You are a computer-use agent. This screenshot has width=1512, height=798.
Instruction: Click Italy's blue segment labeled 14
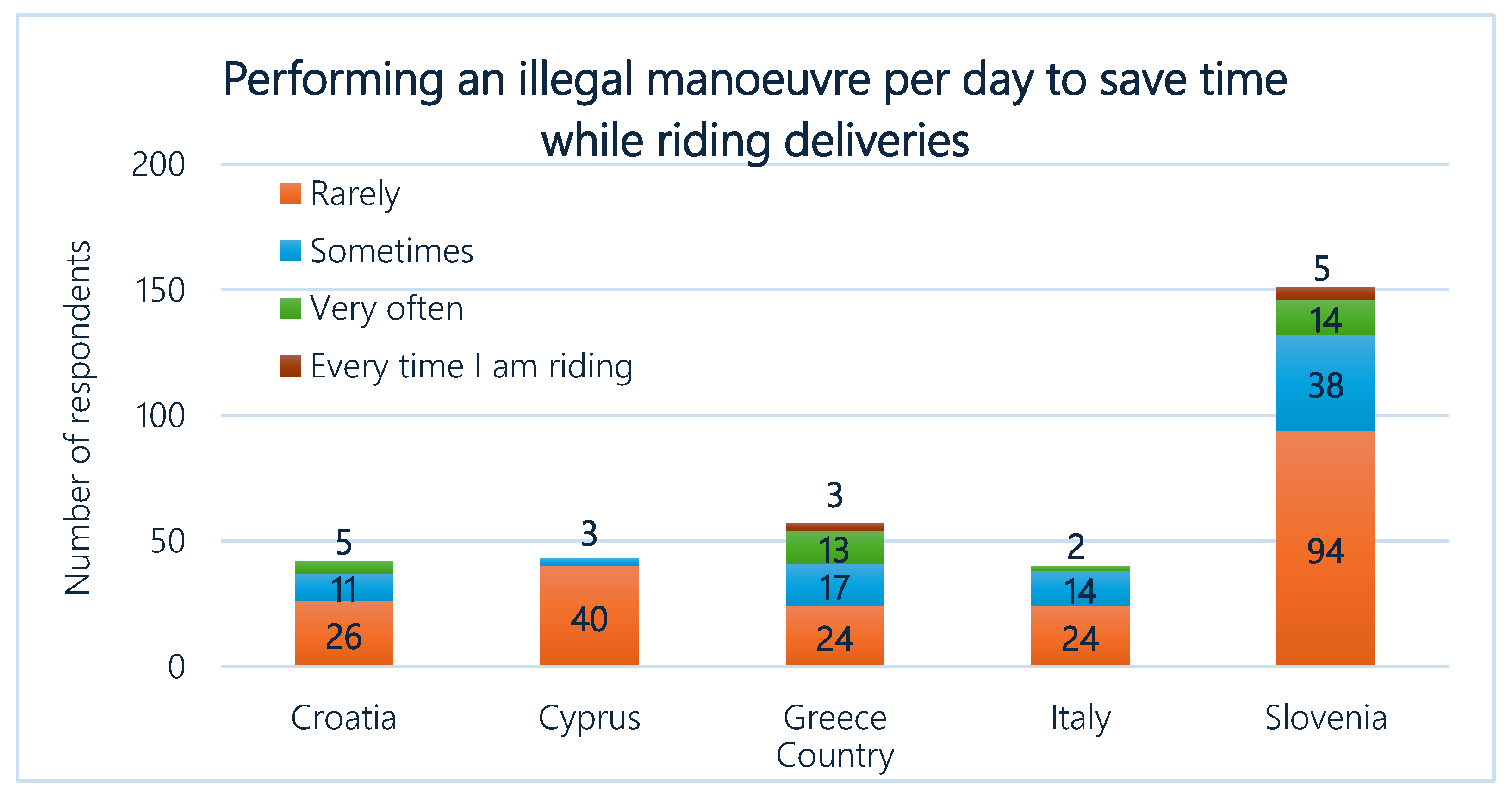tap(1080, 589)
